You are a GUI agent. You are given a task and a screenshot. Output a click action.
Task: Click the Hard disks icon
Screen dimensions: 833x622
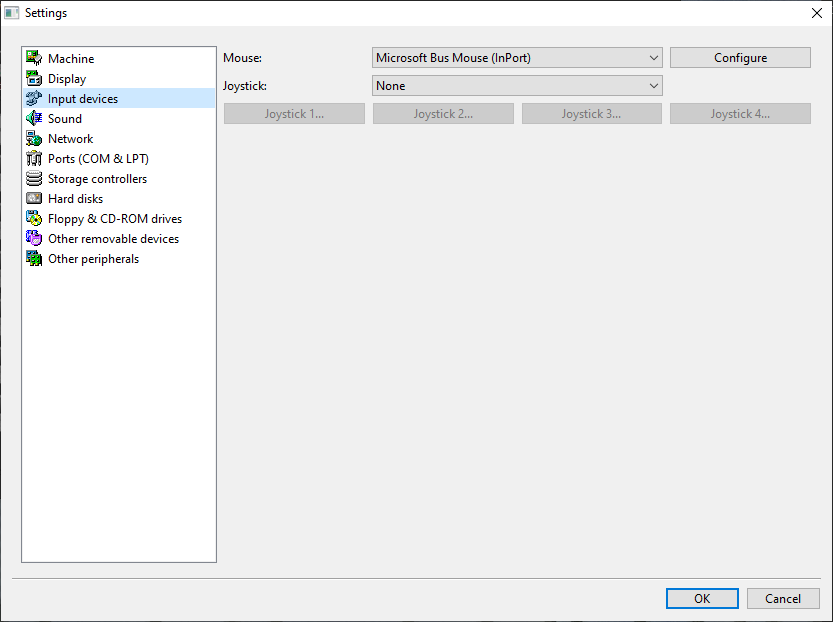coord(34,198)
